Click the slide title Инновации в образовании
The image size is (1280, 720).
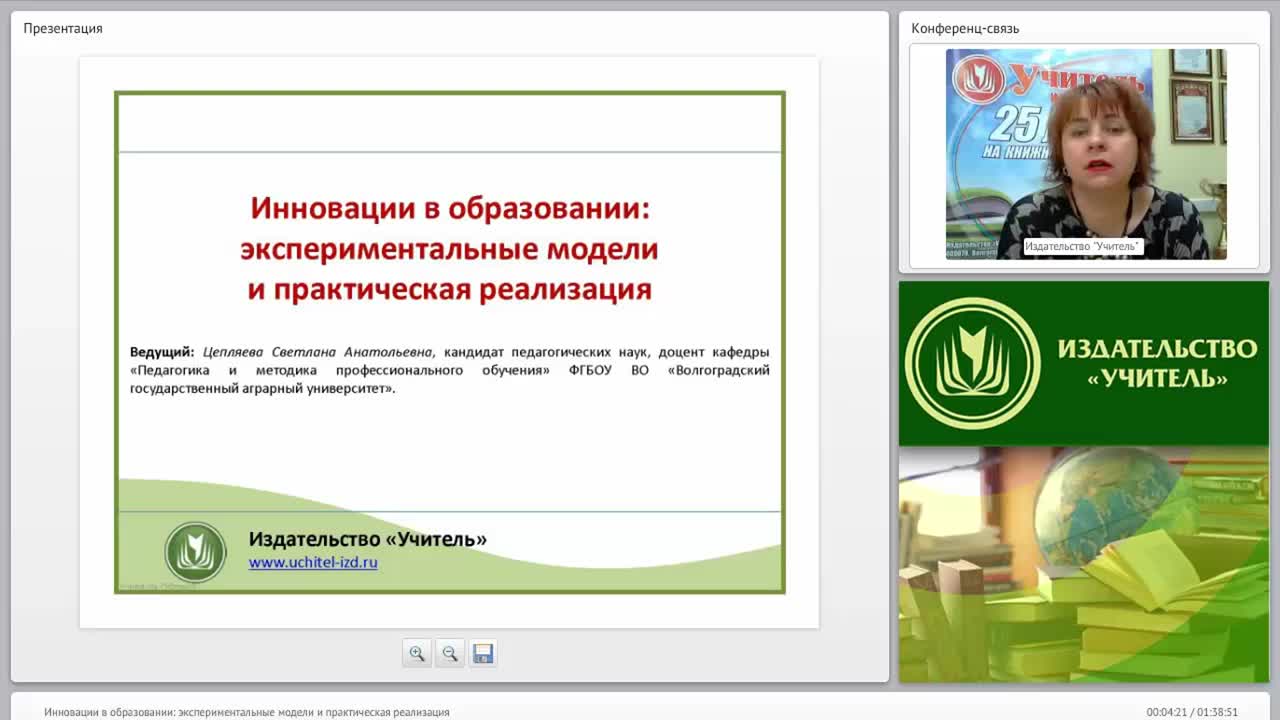click(x=450, y=248)
